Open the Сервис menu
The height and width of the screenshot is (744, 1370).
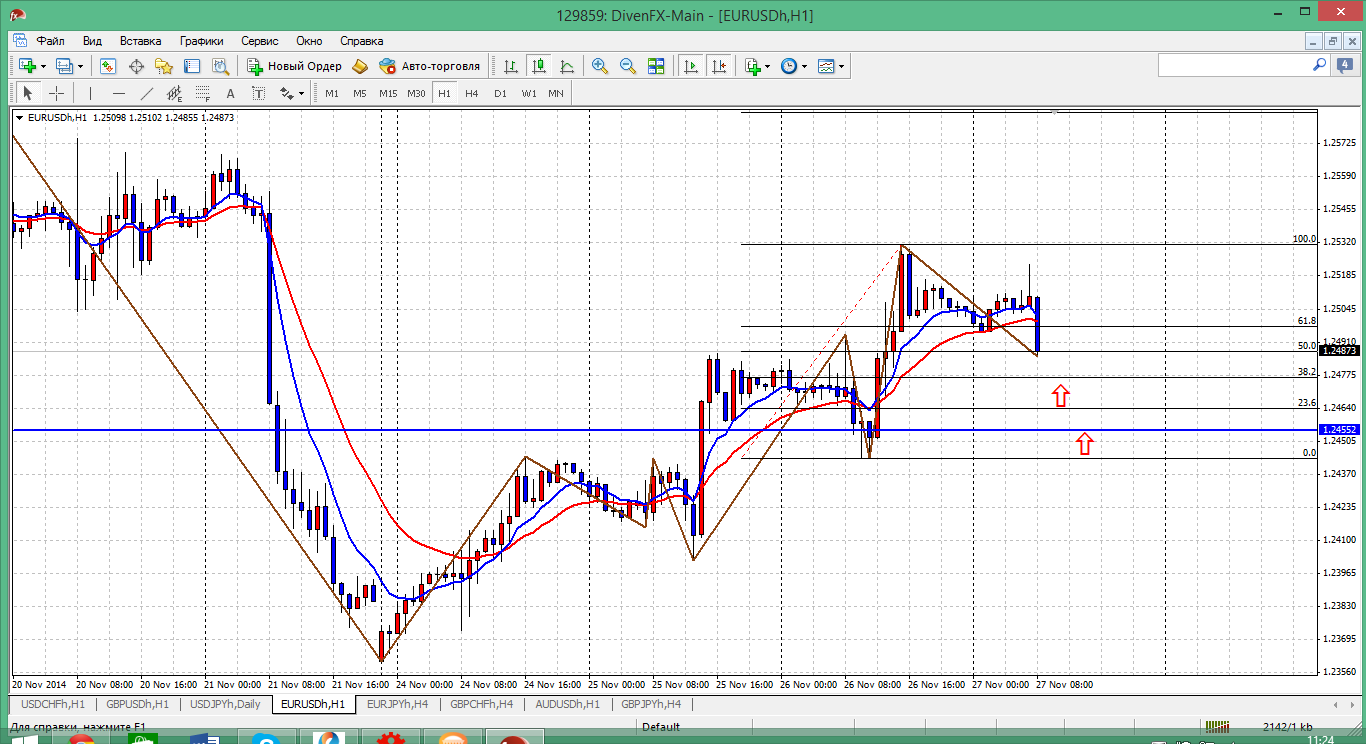(260, 41)
